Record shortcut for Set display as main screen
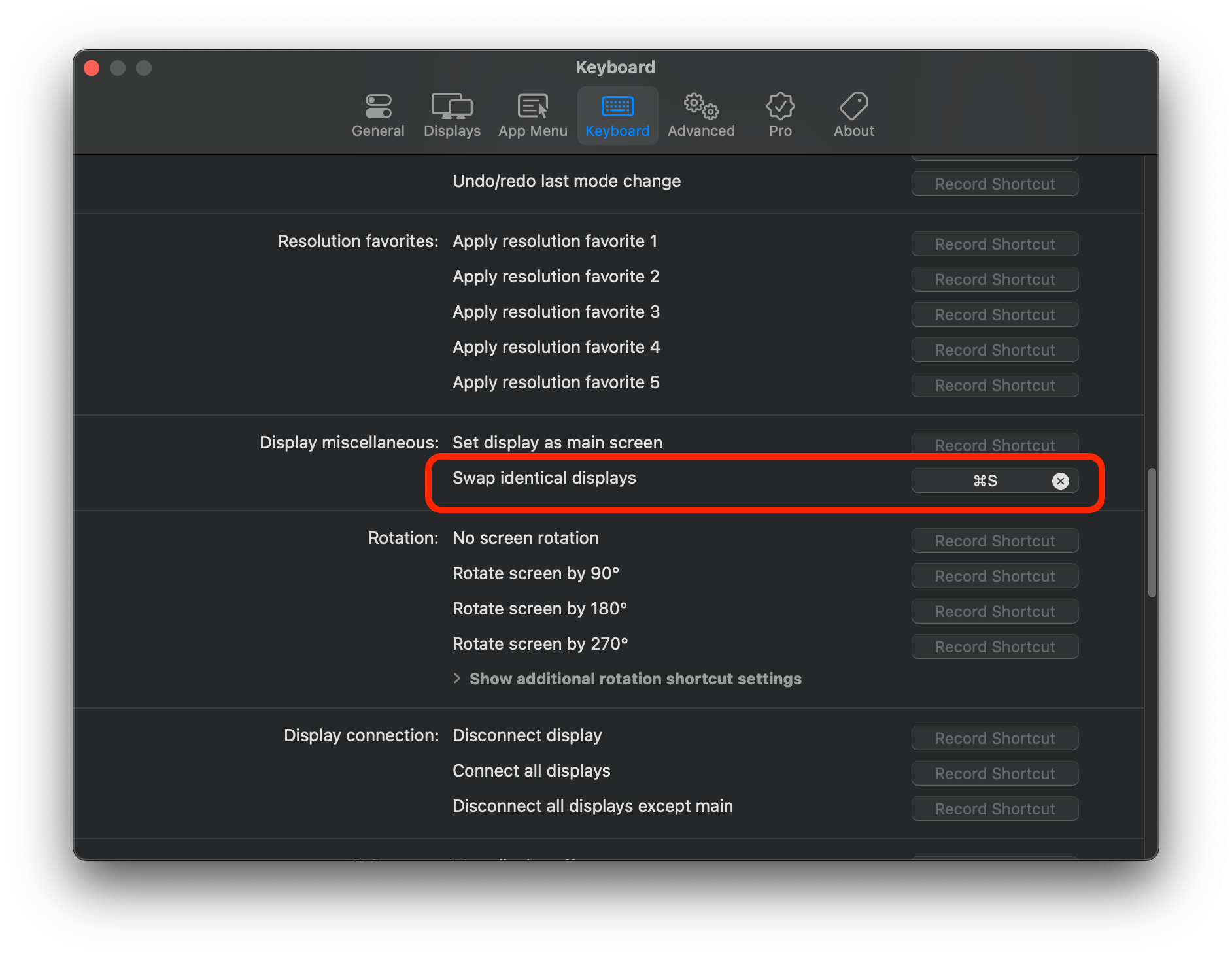 click(994, 445)
